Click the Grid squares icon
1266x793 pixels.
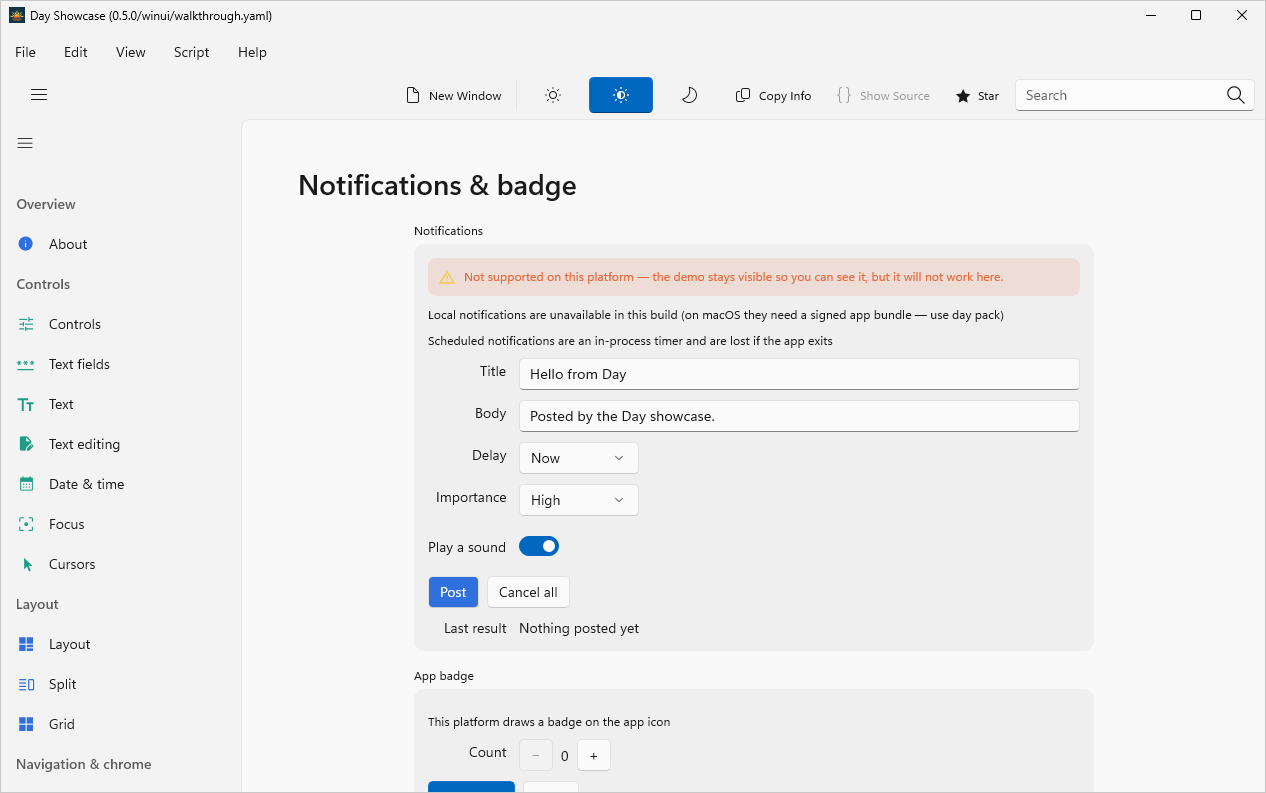tap(26, 724)
